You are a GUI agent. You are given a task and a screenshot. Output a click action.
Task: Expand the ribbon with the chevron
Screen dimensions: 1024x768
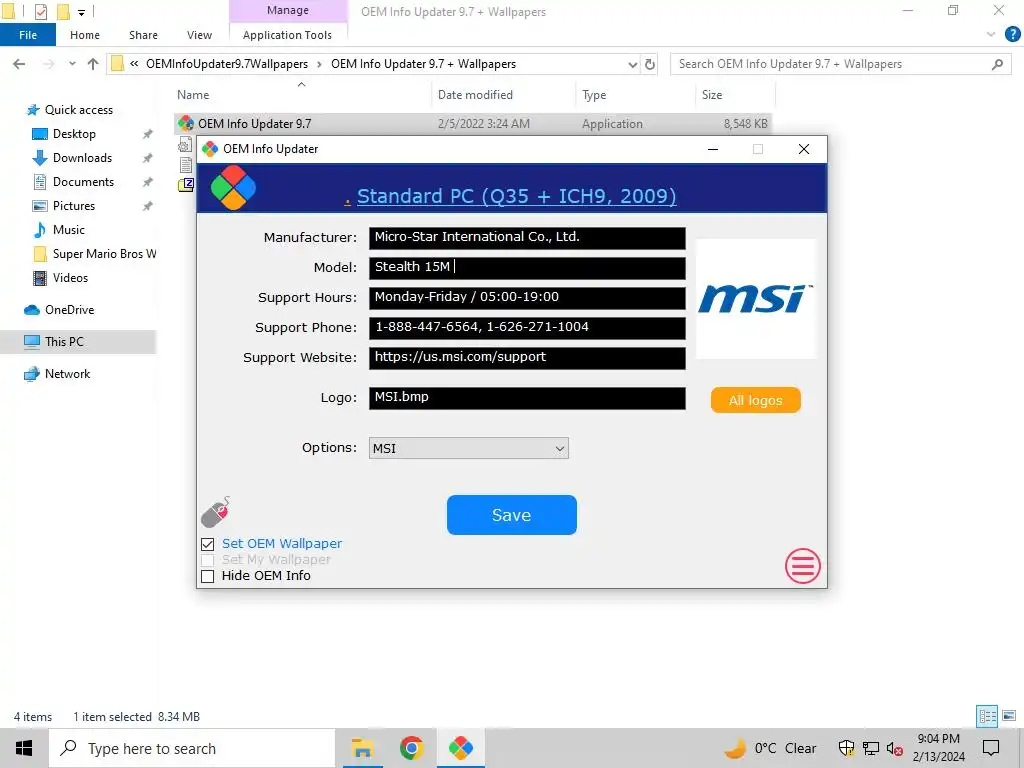click(991, 35)
